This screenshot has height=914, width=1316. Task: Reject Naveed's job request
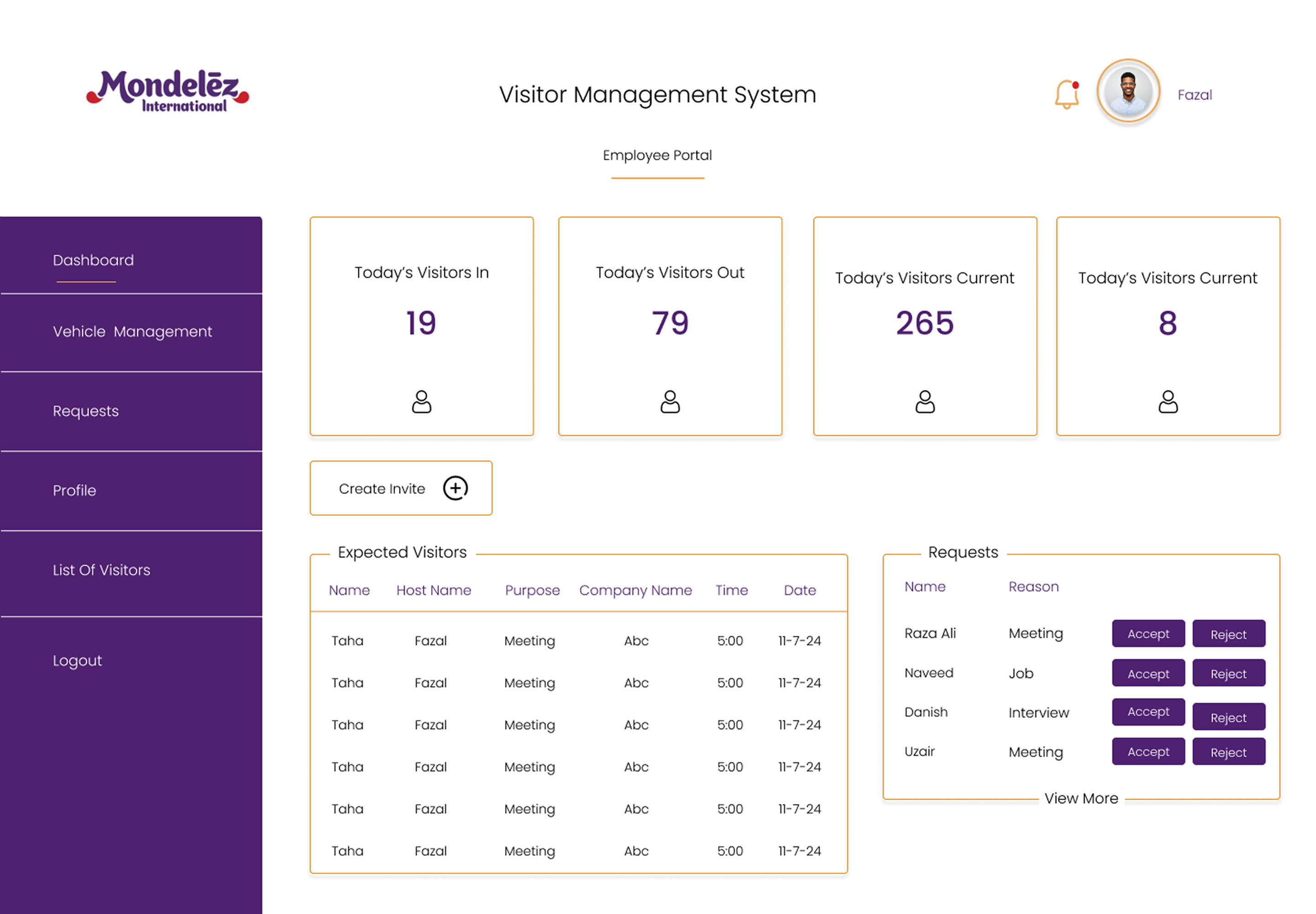(x=1228, y=673)
